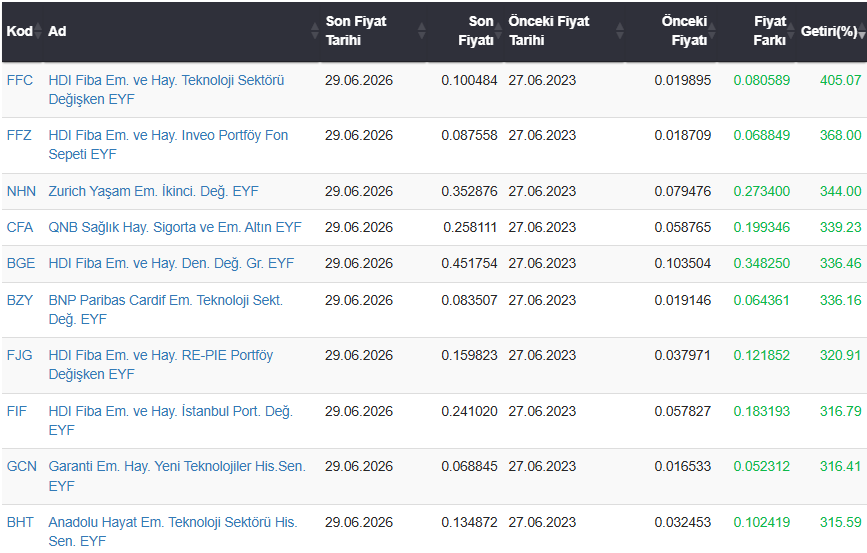Sort by Önceki Fiyatı column arrows
Image resolution: width=867 pixels, height=553 pixels.
click(x=712, y=31)
